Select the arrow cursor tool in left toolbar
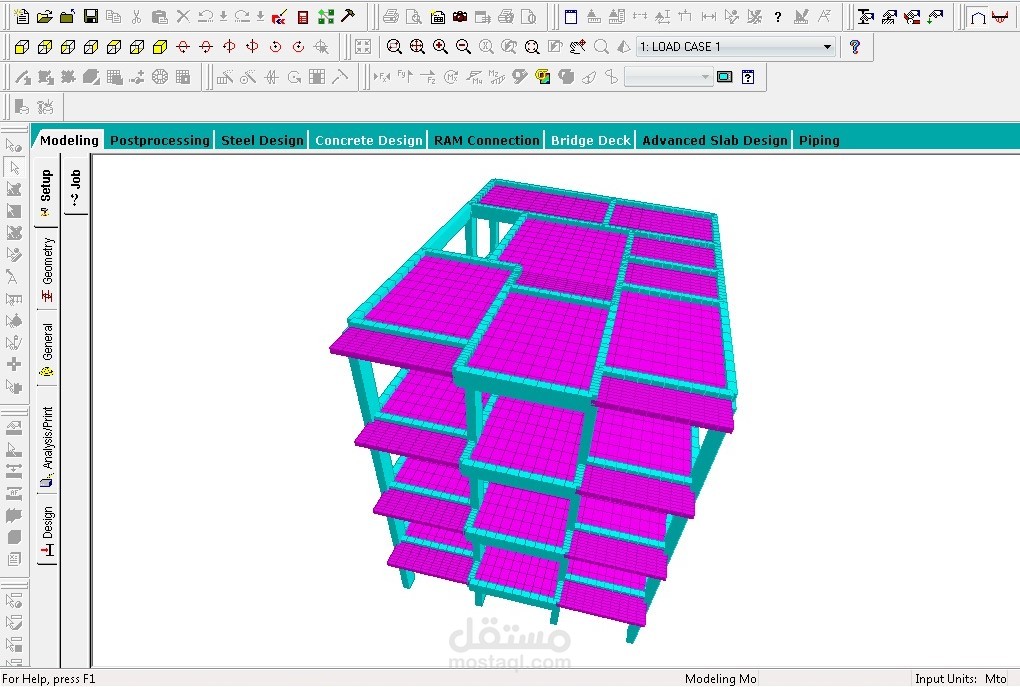This screenshot has width=1020, height=687. [14, 167]
